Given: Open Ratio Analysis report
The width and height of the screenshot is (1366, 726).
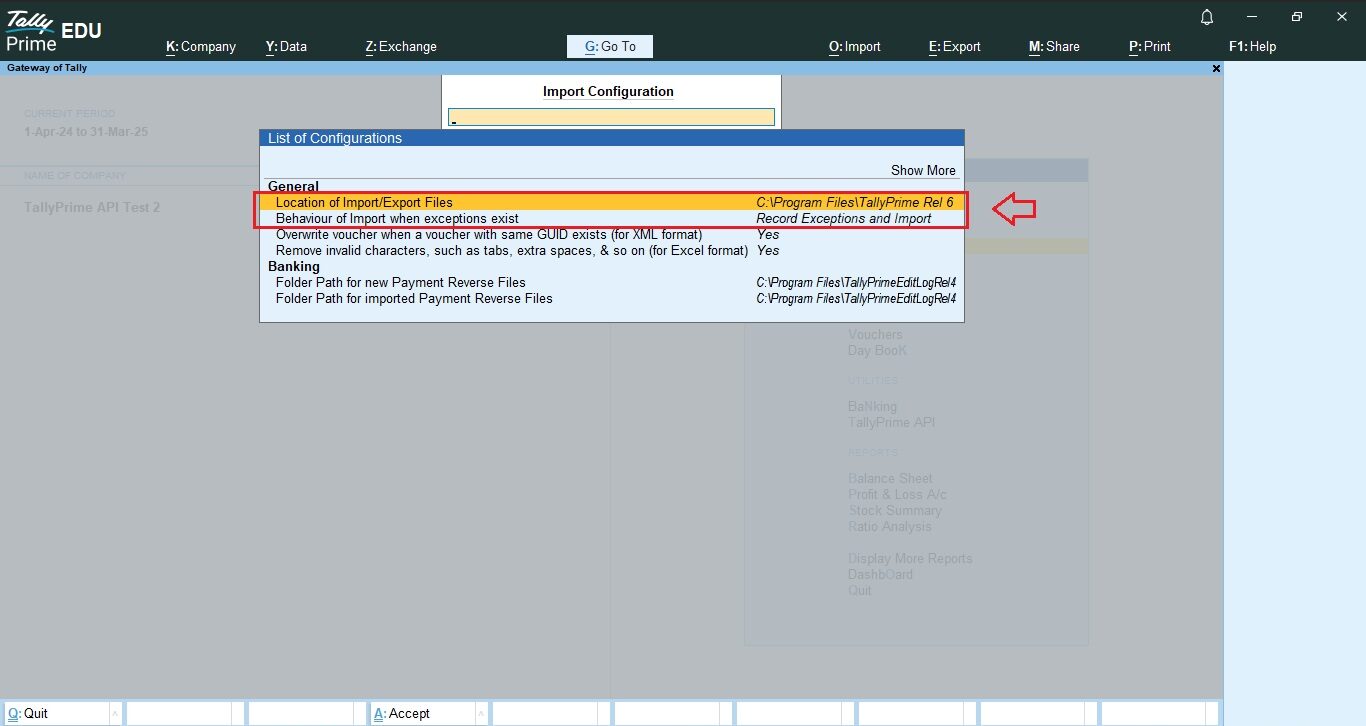Looking at the screenshot, I should pos(889,526).
